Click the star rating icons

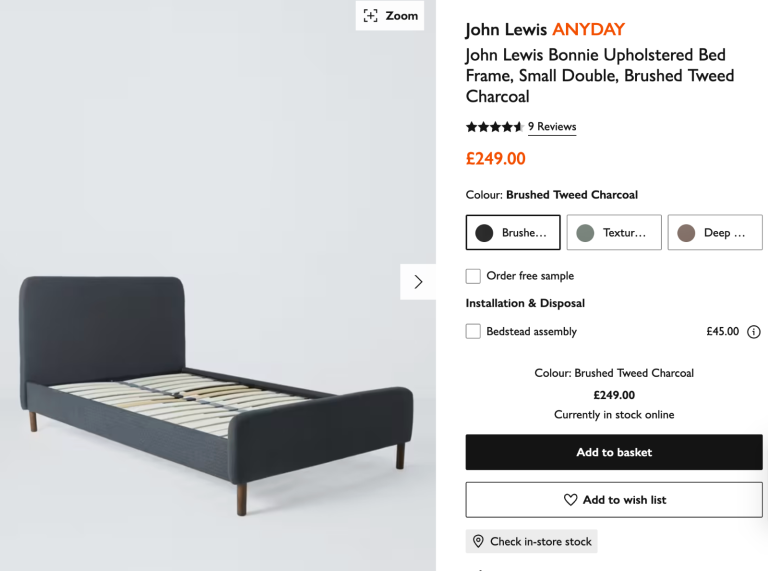point(494,127)
